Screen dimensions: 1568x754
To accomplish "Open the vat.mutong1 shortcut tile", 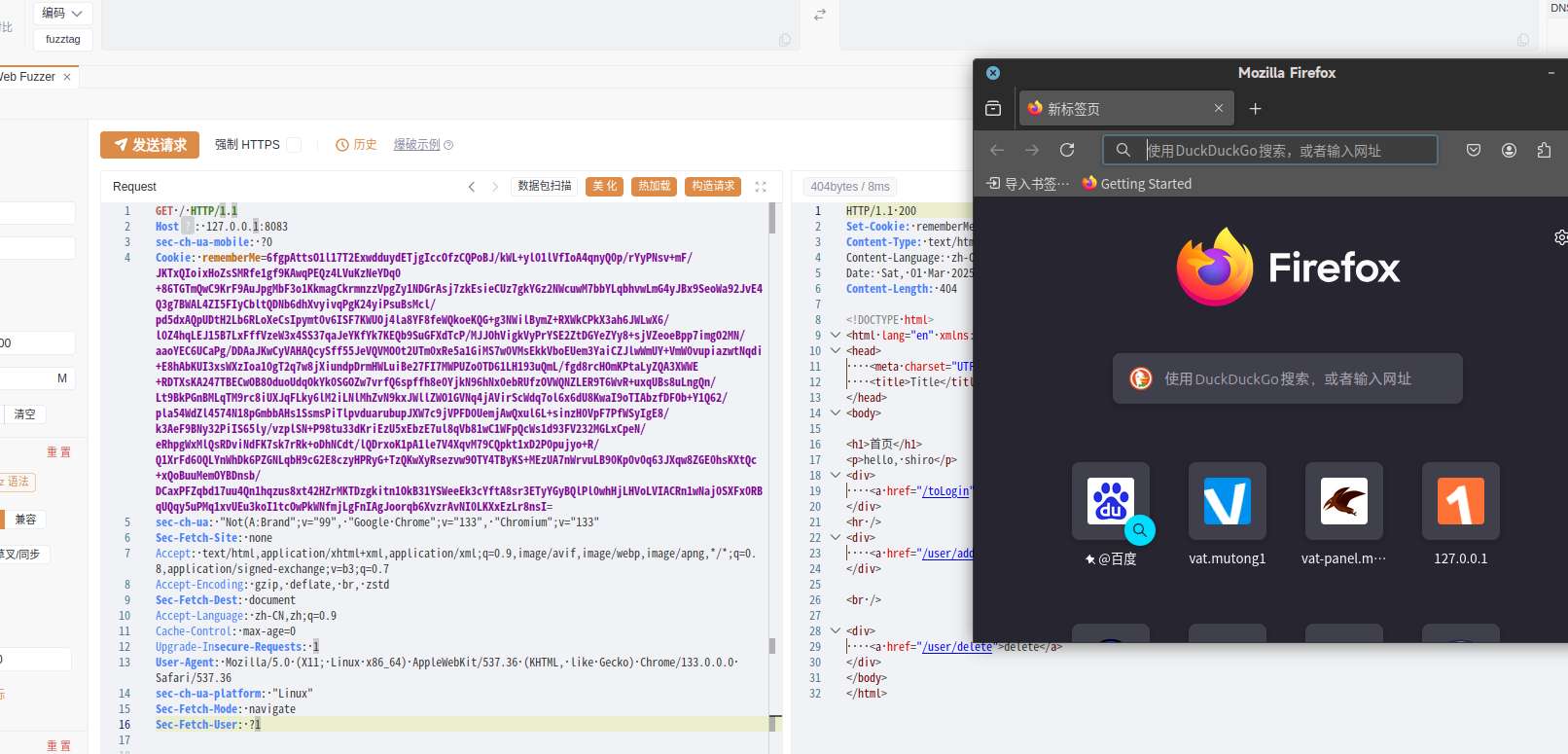I will coord(1227,502).
